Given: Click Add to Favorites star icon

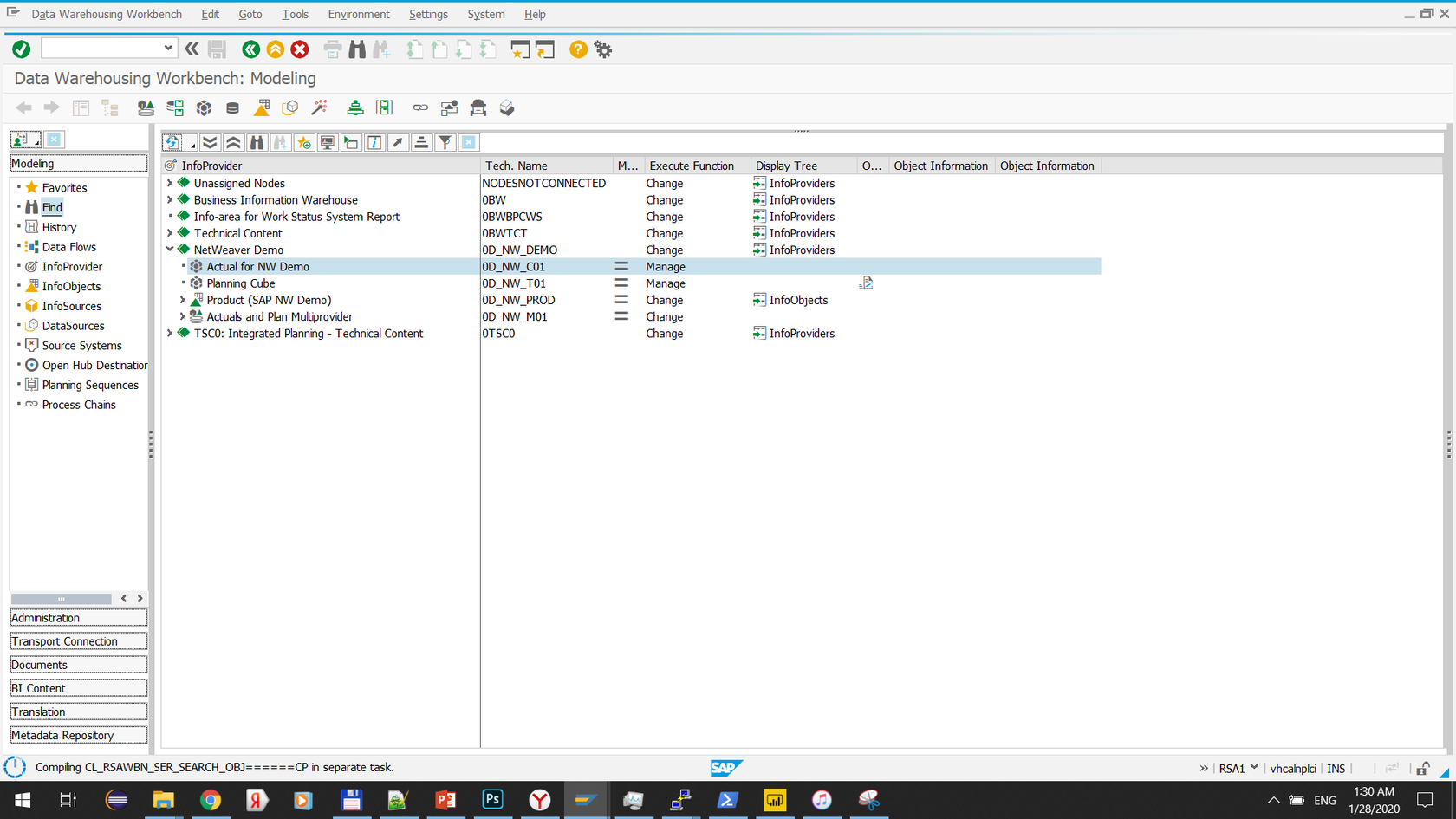Looking at the screenshot, I should point(303,142).
